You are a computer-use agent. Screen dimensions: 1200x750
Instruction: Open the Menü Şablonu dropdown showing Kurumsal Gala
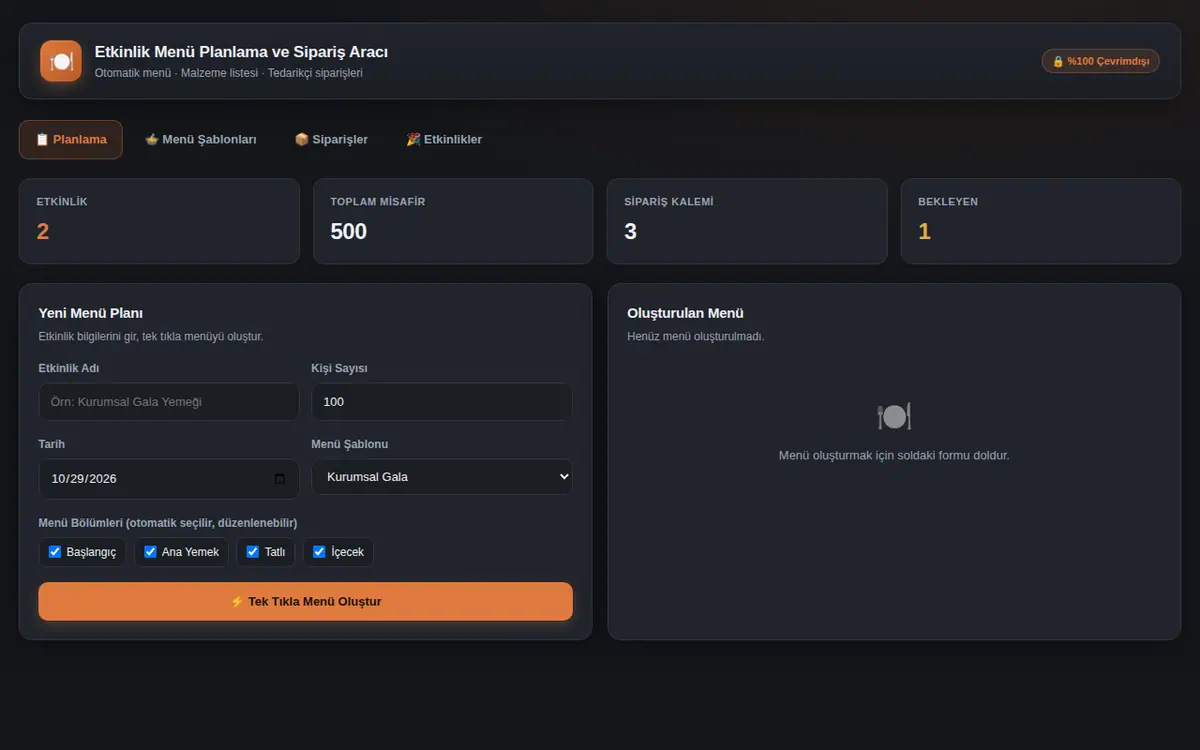point(442,477)
